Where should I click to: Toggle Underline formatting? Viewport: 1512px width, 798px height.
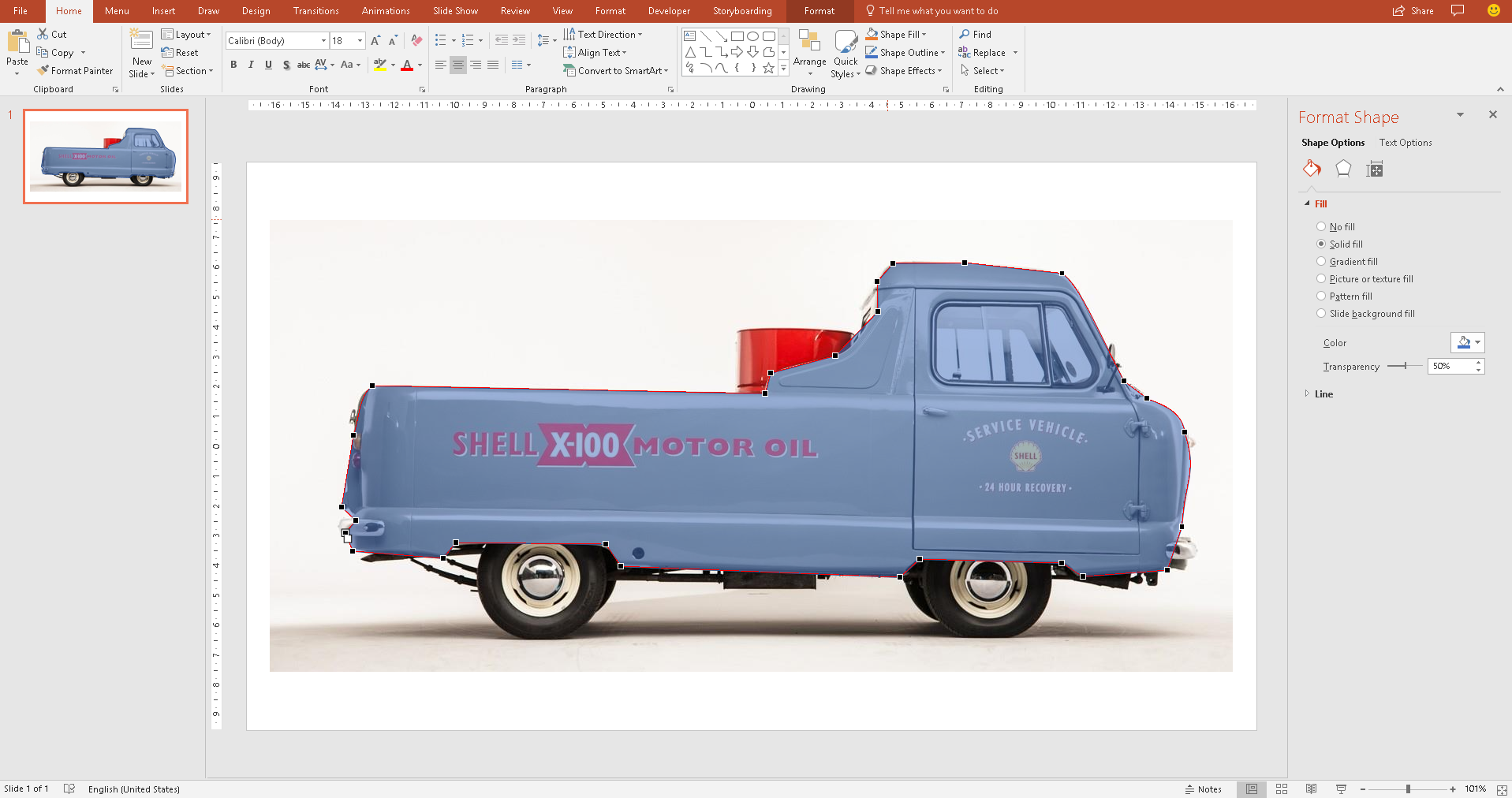[268, 65]
